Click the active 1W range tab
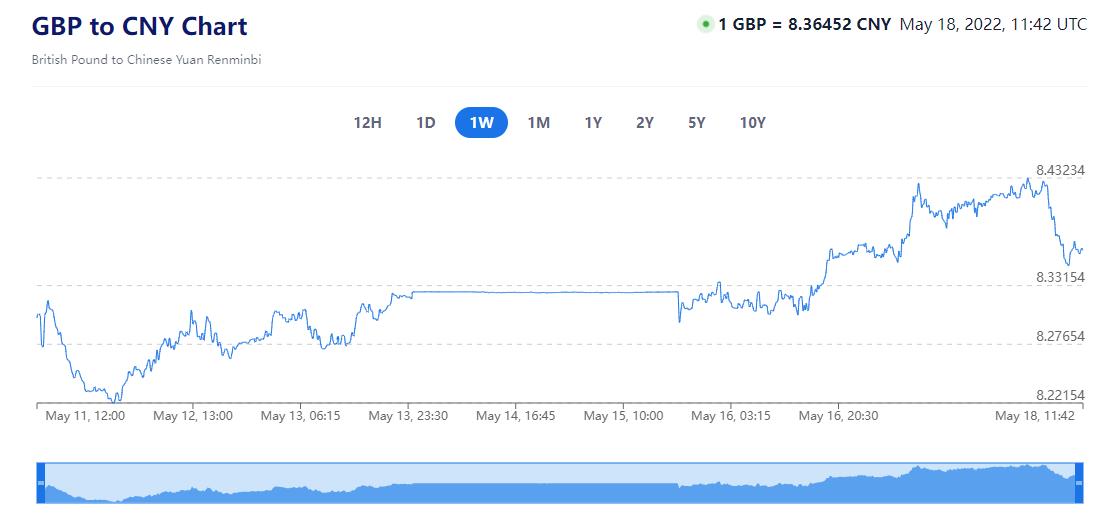This screenshot has height=523, width=1108. coord(481,123)
